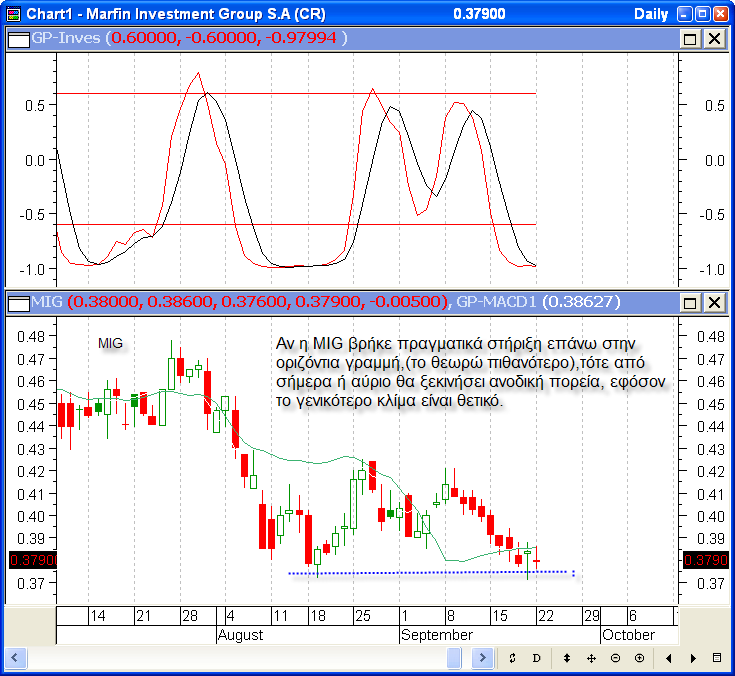Open the chart options icon at far right of toolbar
Image resolution: width=735 pixels, height=676 pixels.
pyautogui.click(x=717, y=658)
